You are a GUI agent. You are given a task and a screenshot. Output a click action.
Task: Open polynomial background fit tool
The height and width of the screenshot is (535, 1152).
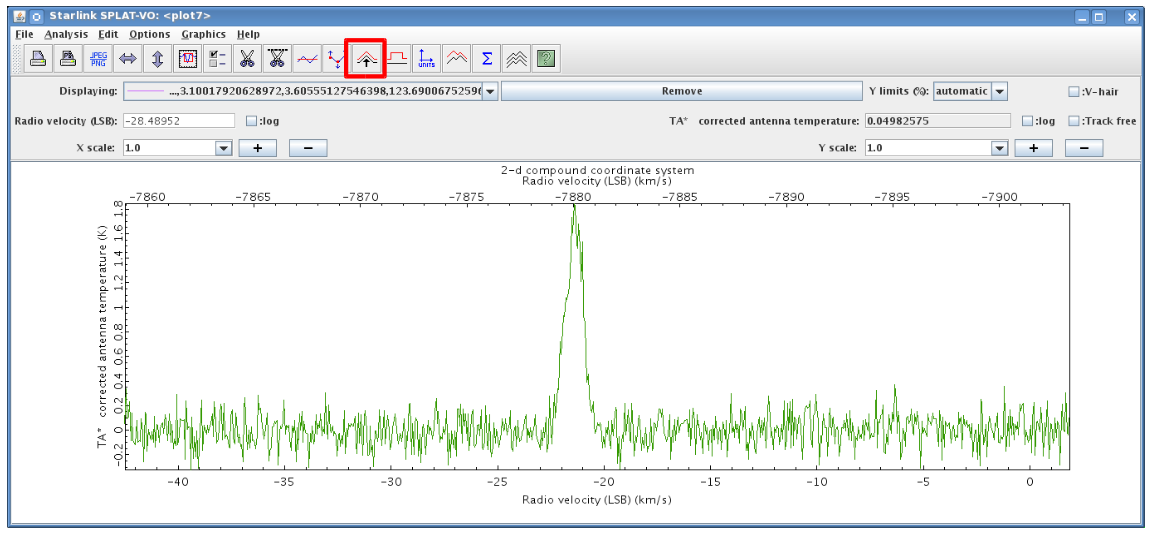[306, 59]
